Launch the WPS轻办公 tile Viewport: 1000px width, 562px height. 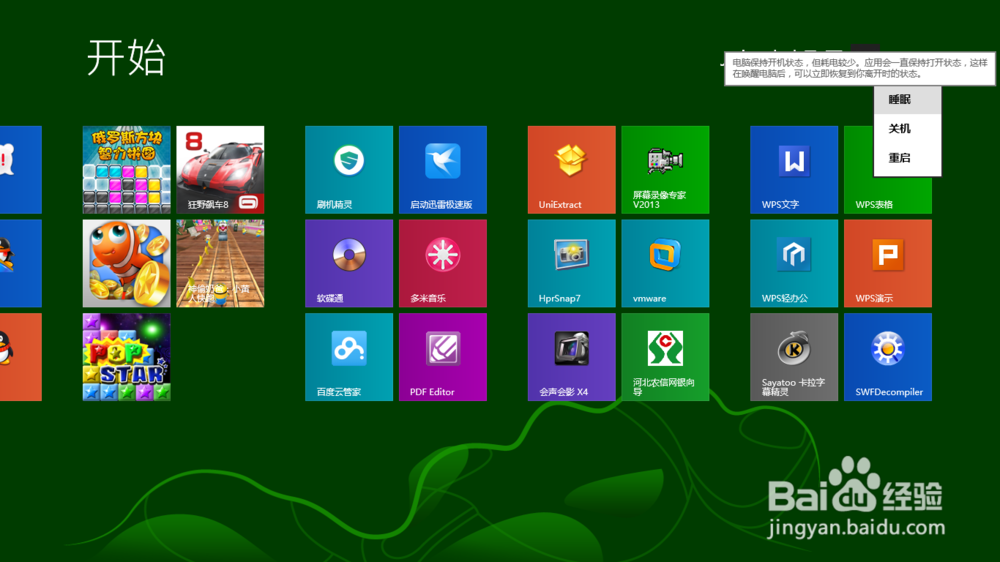tap(794, 263)
